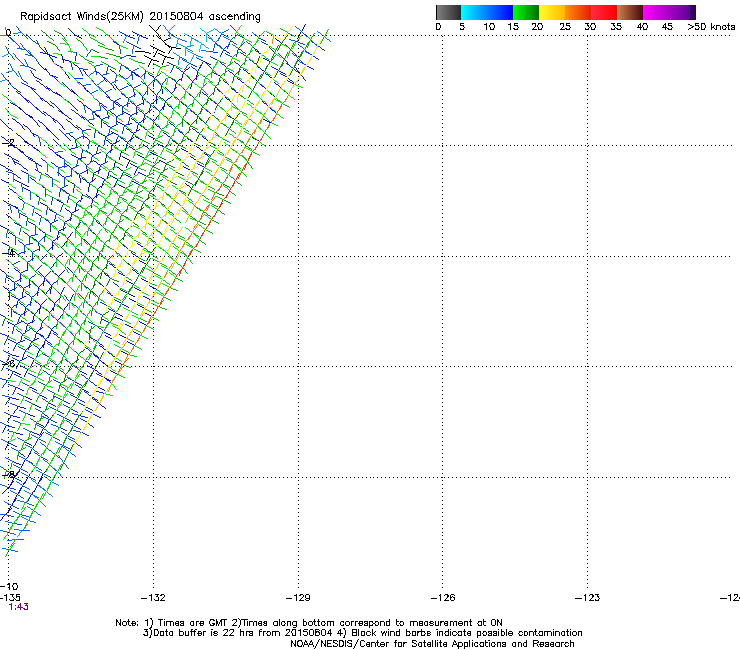The image size is (740, 650).
Task: Pick the orange 25-30 knots color segment
Action: (578, 12)
